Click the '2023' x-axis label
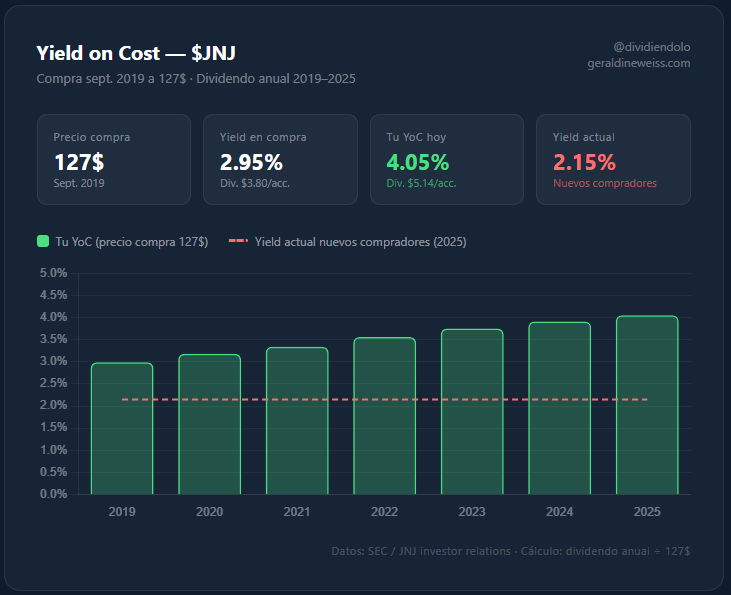The height and width of the screenshot is (595, 731). pyautogui.click(x=472, y=512)
